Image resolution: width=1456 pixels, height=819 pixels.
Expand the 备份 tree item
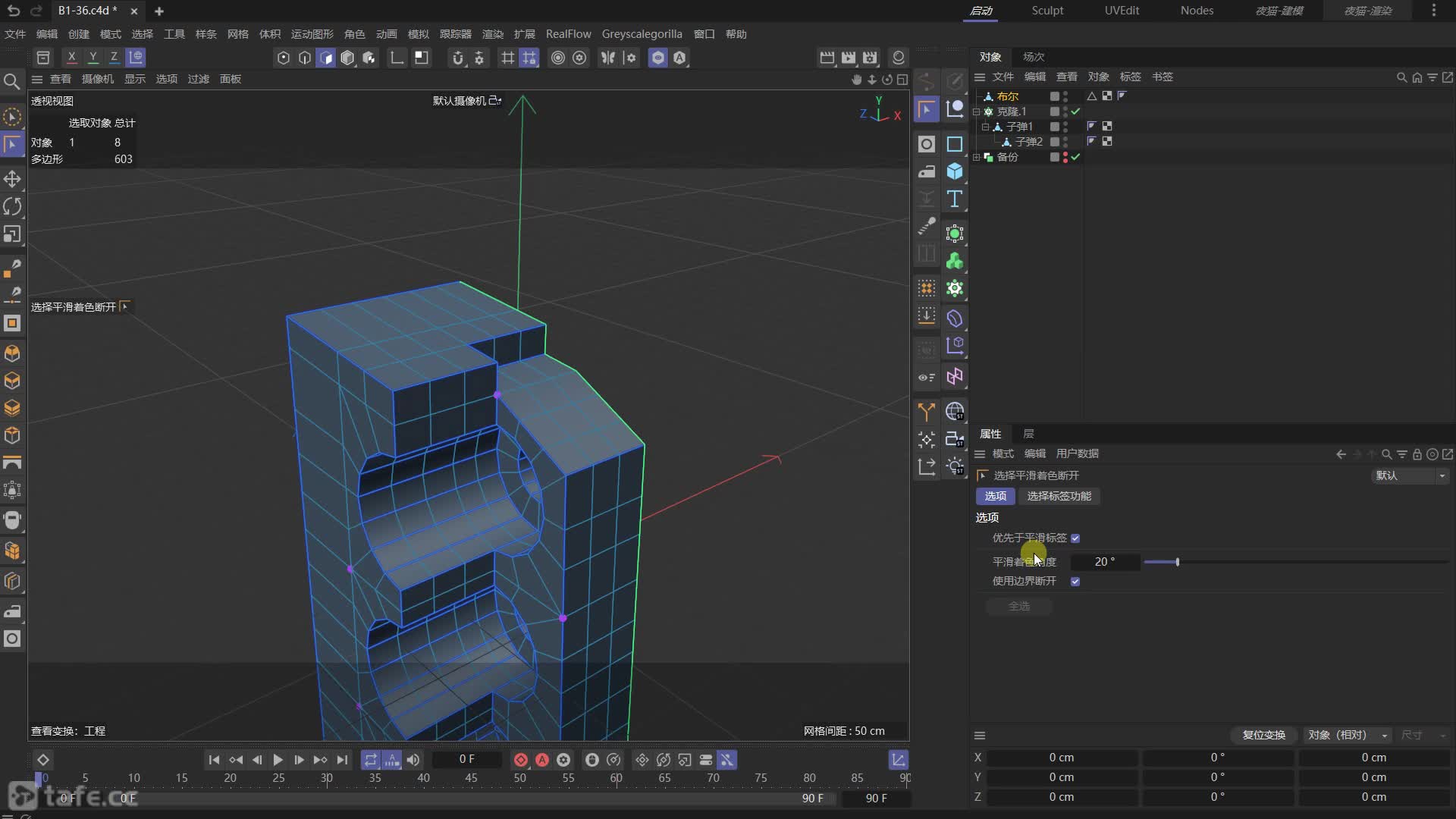[977, 157]
